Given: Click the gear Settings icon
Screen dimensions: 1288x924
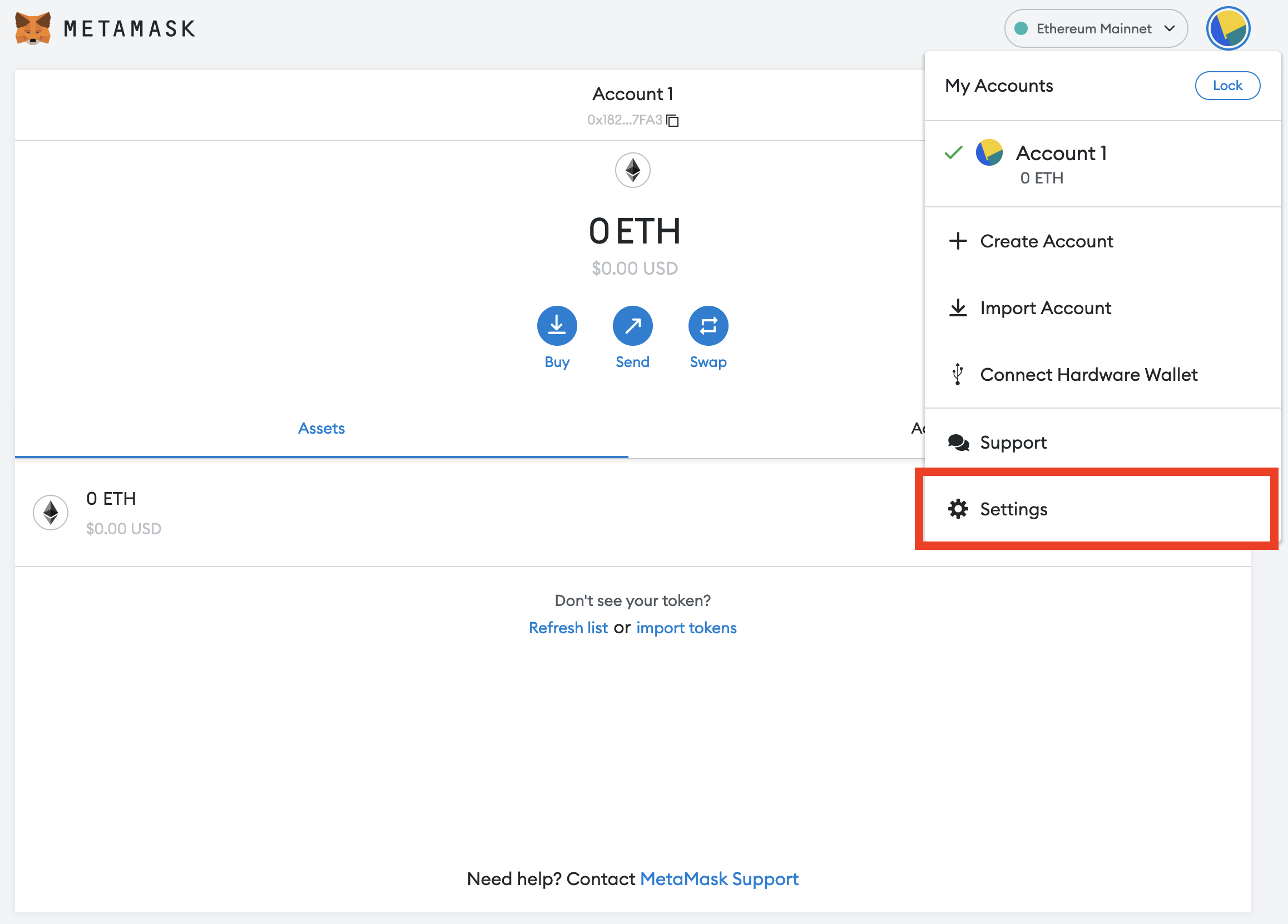Looking at the screenshot, I should pos(958,509).
